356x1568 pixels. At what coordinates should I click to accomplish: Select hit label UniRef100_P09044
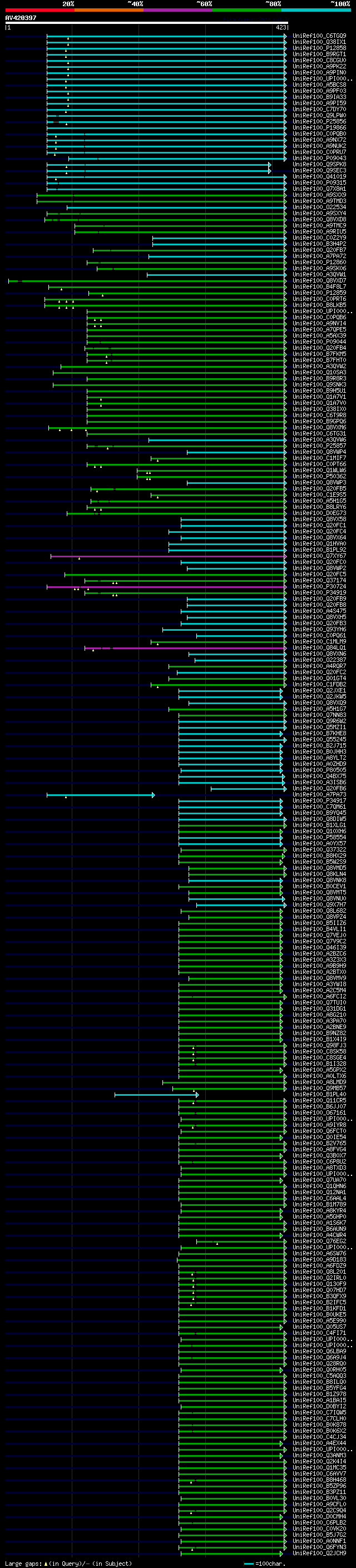319,342
